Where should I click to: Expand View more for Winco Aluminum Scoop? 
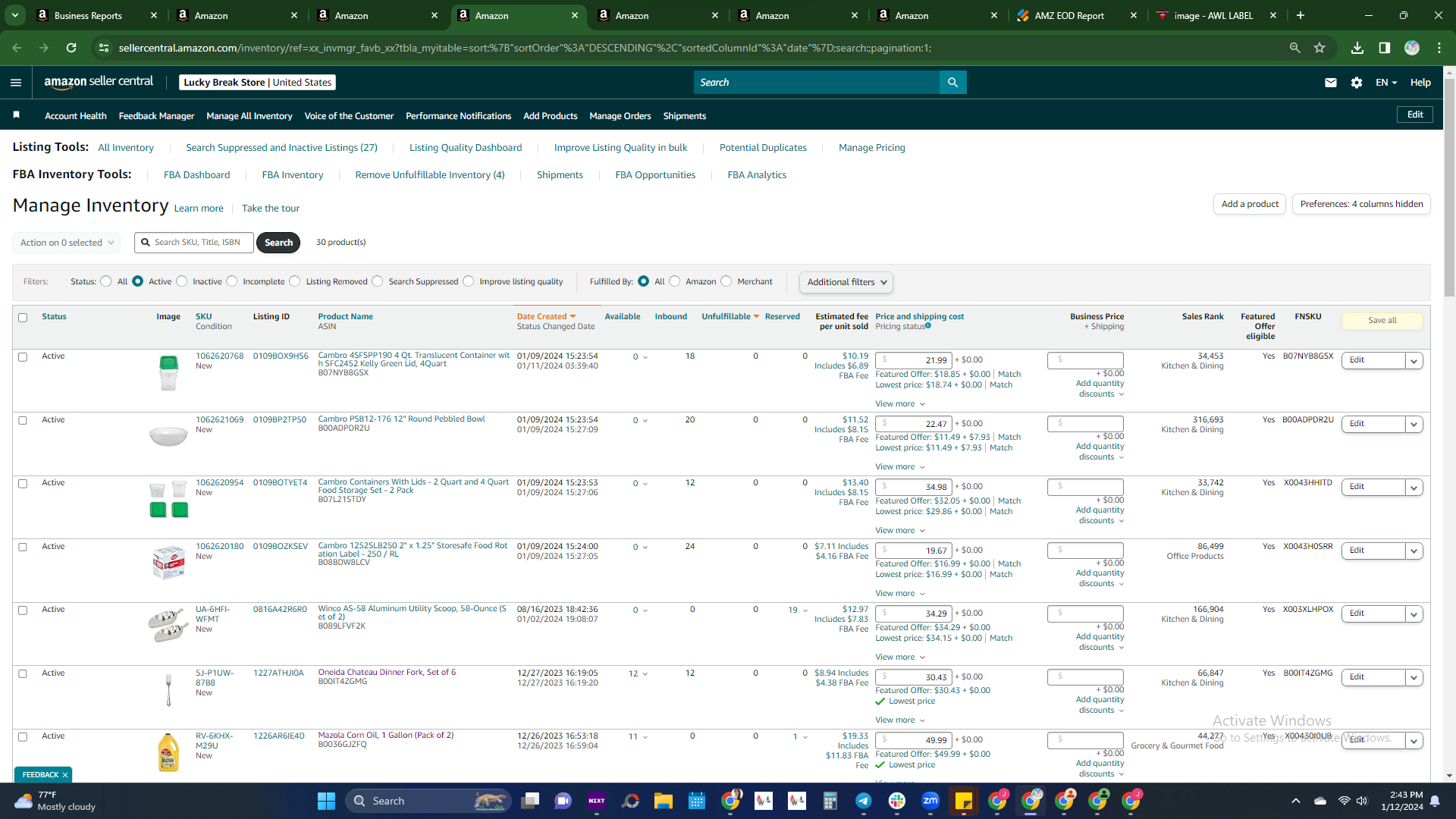click(x=900, y=657)
